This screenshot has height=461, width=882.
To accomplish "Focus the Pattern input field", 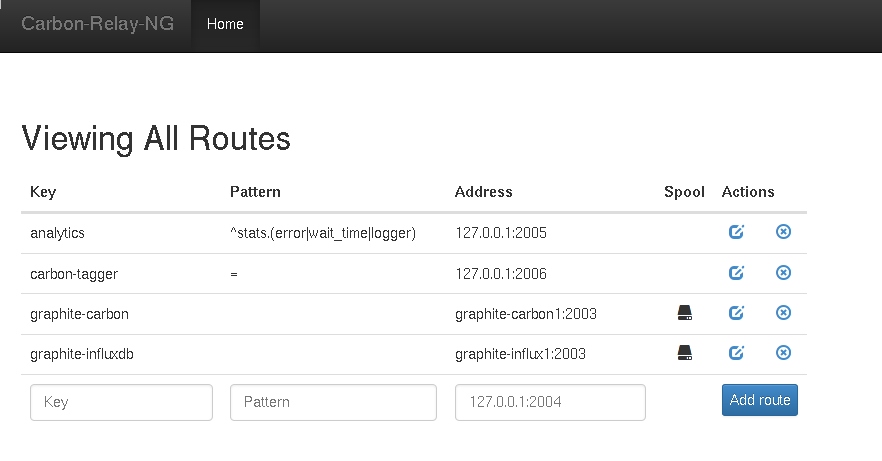I will [333, 402].
